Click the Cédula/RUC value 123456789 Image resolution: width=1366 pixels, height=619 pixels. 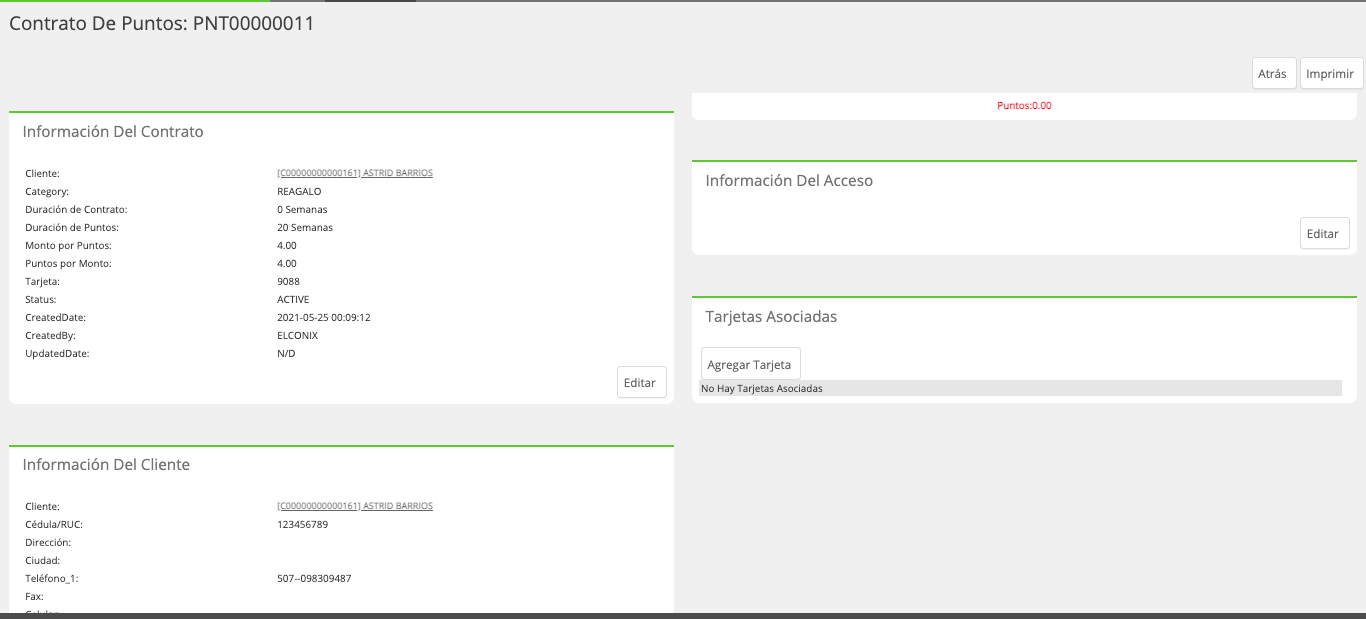(302, 524)
